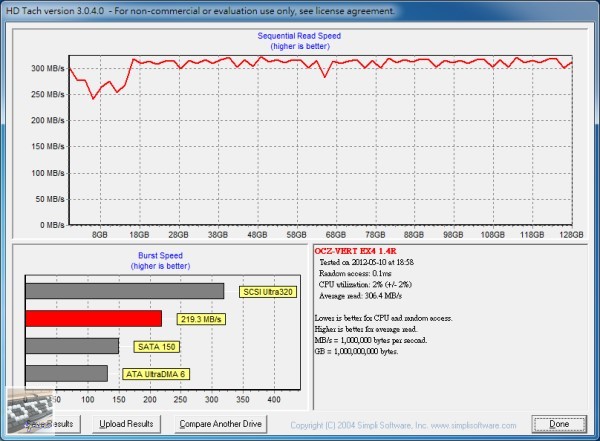Click the burst axis value 200
The image size is (600, 441).
[x=150, y=400]
